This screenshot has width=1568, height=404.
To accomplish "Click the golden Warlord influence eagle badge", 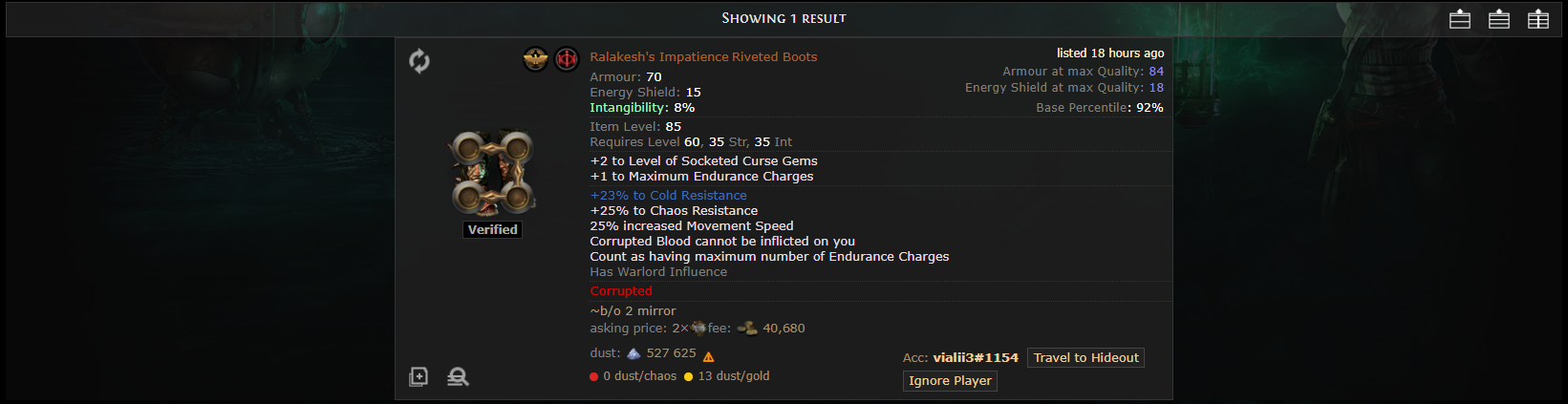I will pyautogui.click(x=535, y=59).
